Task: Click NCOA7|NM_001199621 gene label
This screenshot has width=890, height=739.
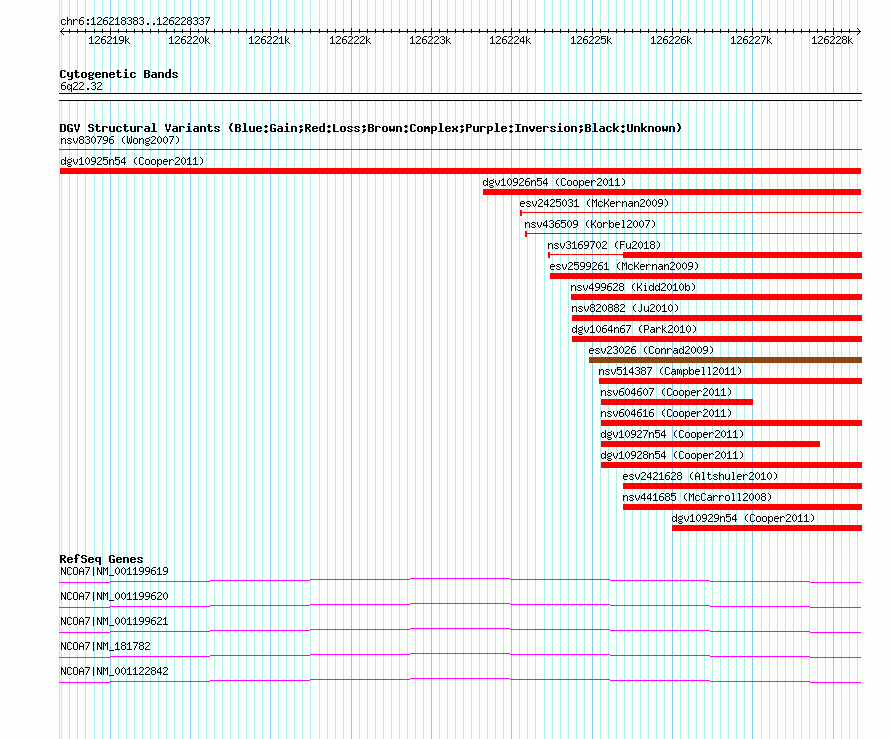Action: (x=114, y=622)
